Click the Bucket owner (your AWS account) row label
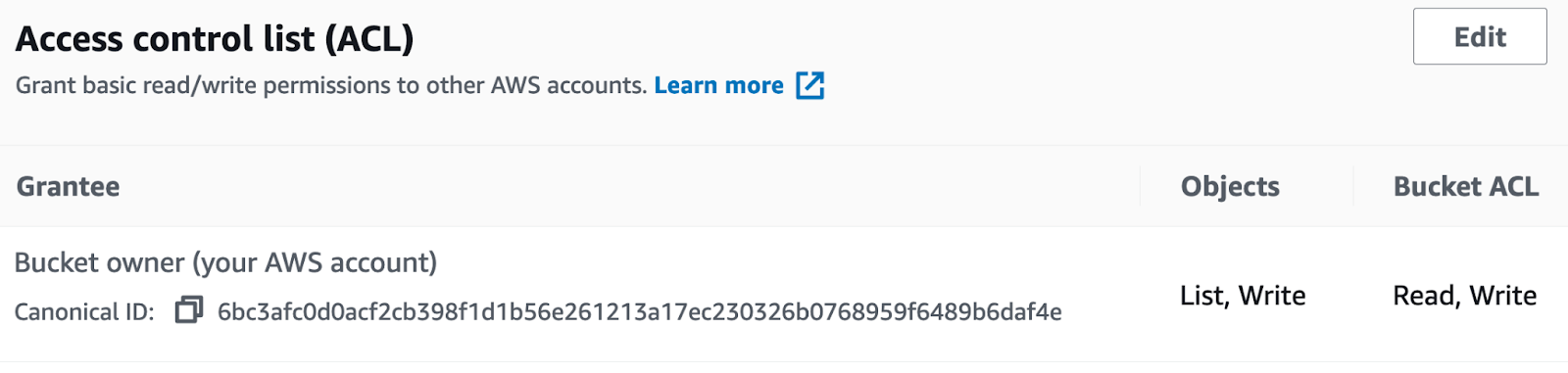 pos(225,262)
